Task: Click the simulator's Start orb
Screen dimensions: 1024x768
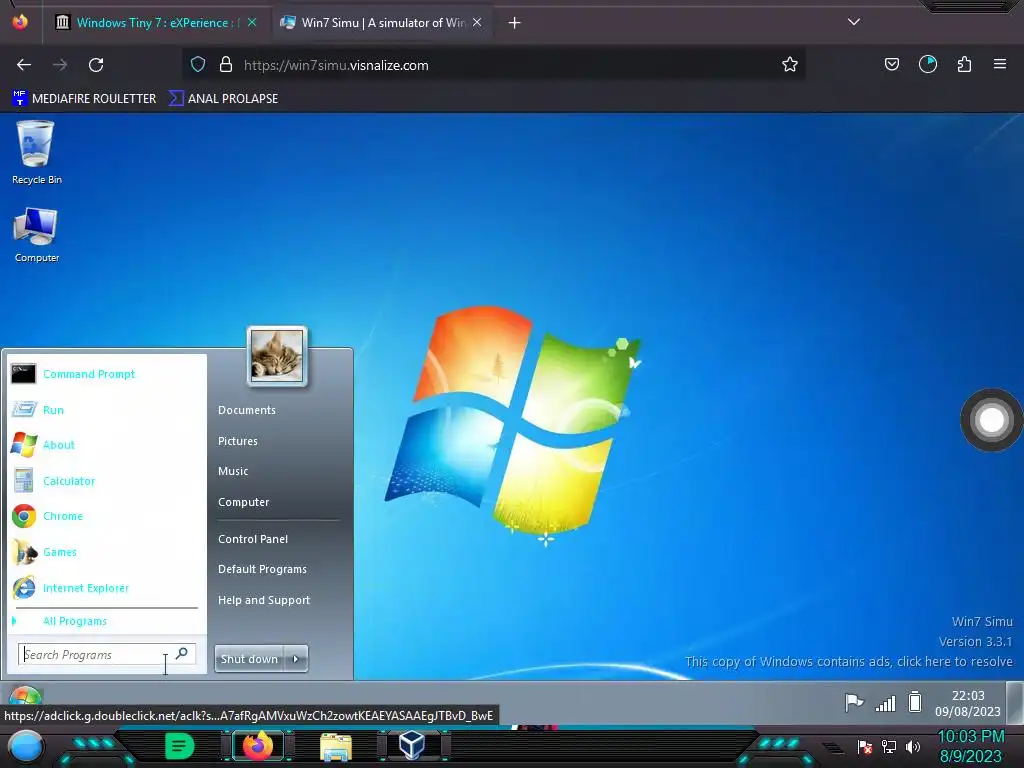Action: point(25,694)
